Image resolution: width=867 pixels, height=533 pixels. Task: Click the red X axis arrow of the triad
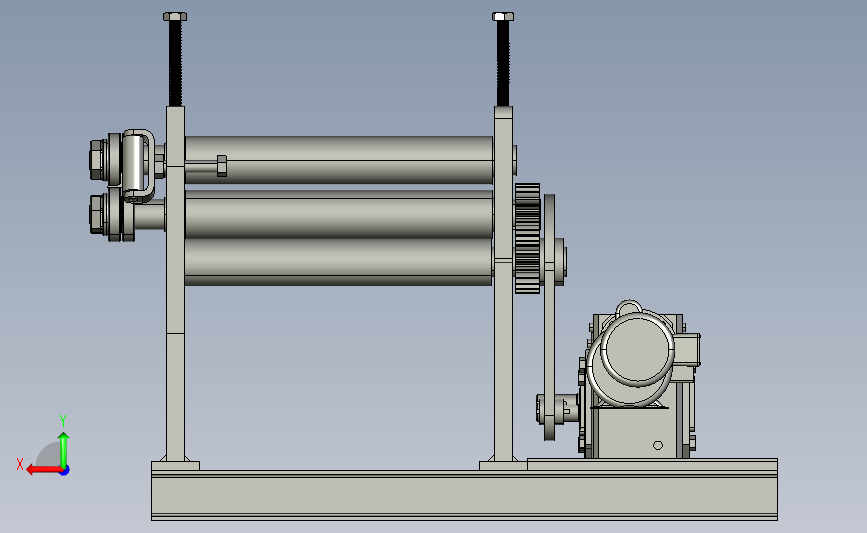click(43, 470)
